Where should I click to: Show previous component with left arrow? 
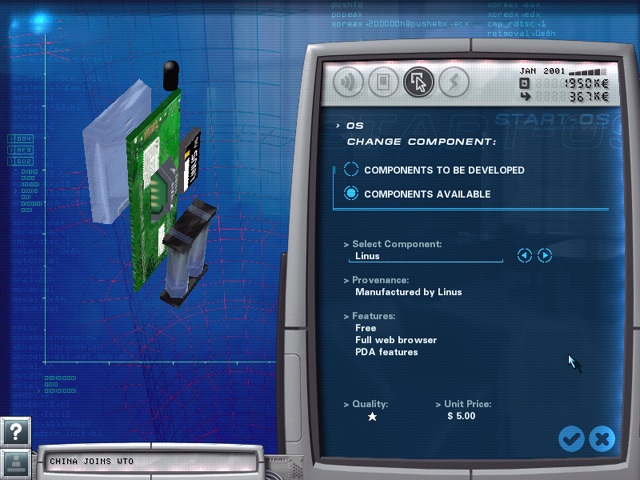coord(524,256)
